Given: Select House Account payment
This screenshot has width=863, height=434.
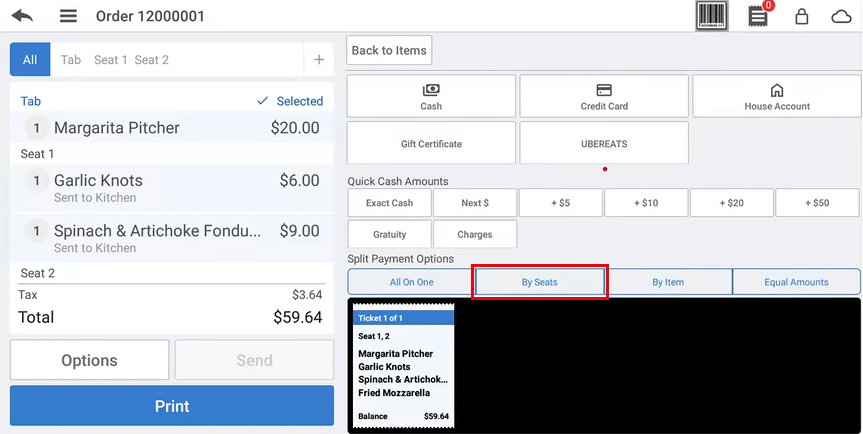Looking at the screenshot, I should [777, 97].
